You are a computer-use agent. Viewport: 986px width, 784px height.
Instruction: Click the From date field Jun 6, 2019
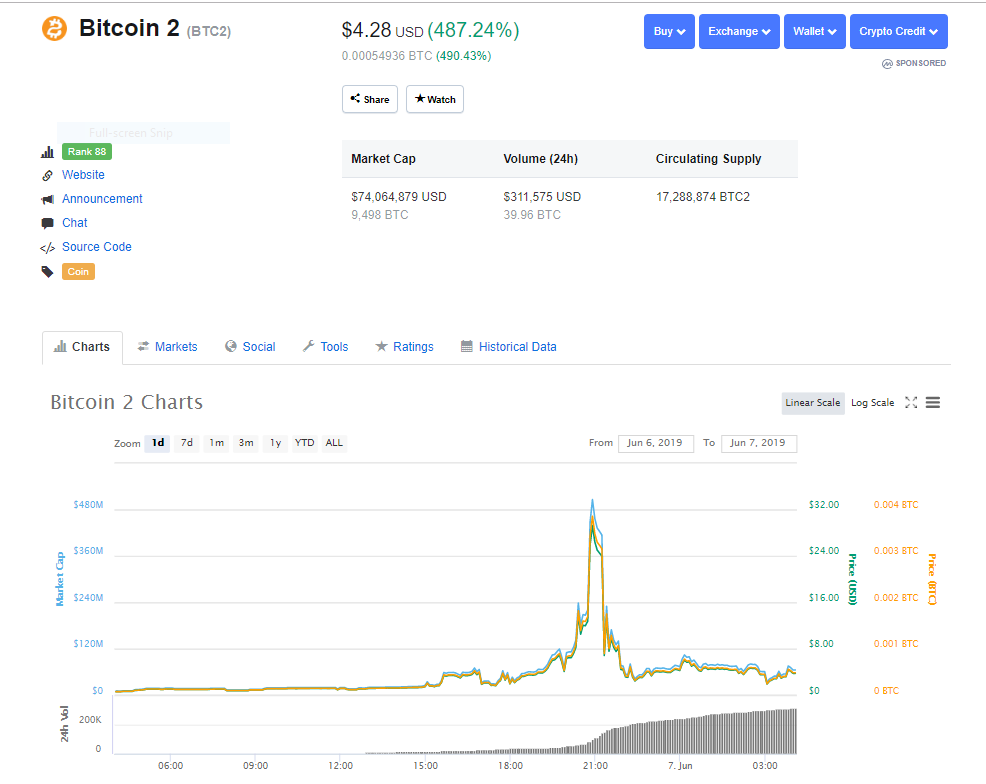(656, 443)
